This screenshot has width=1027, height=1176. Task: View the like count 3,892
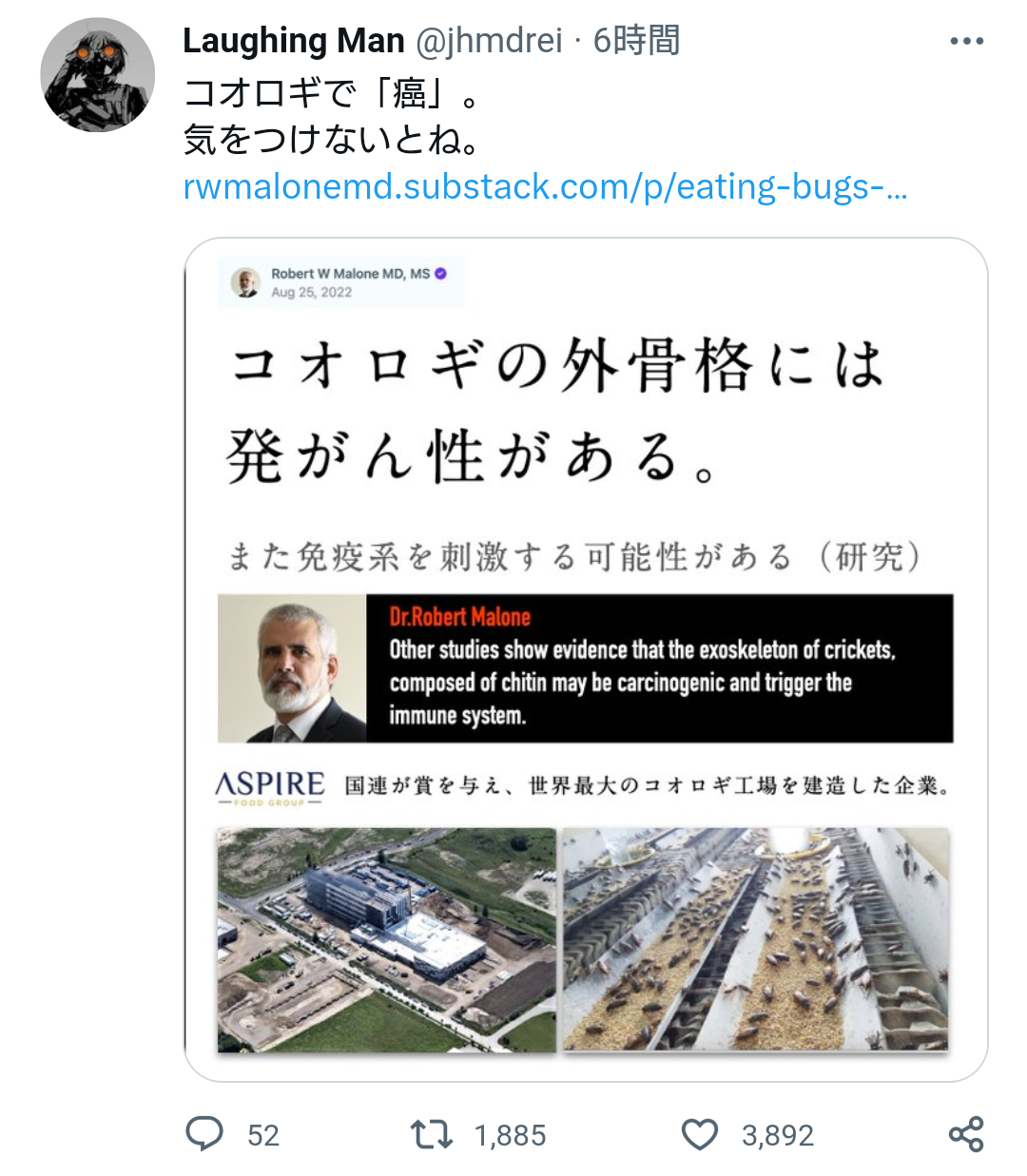pos(778,1135)
